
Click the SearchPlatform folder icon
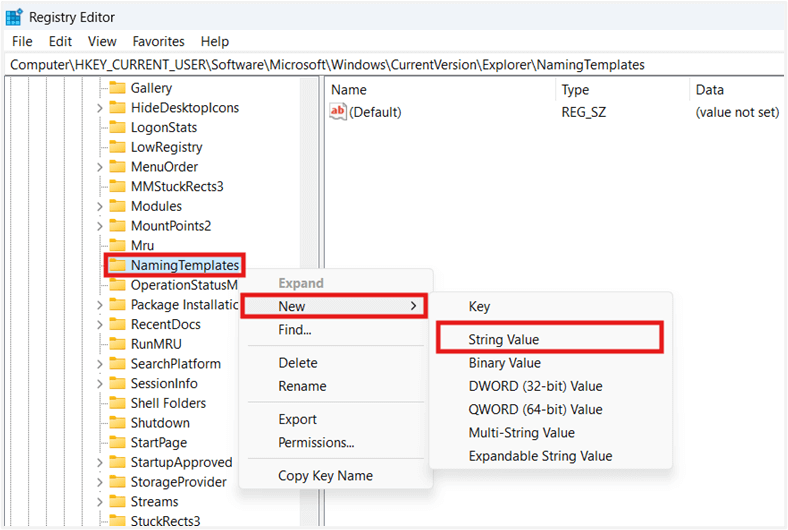click(117, 363)
